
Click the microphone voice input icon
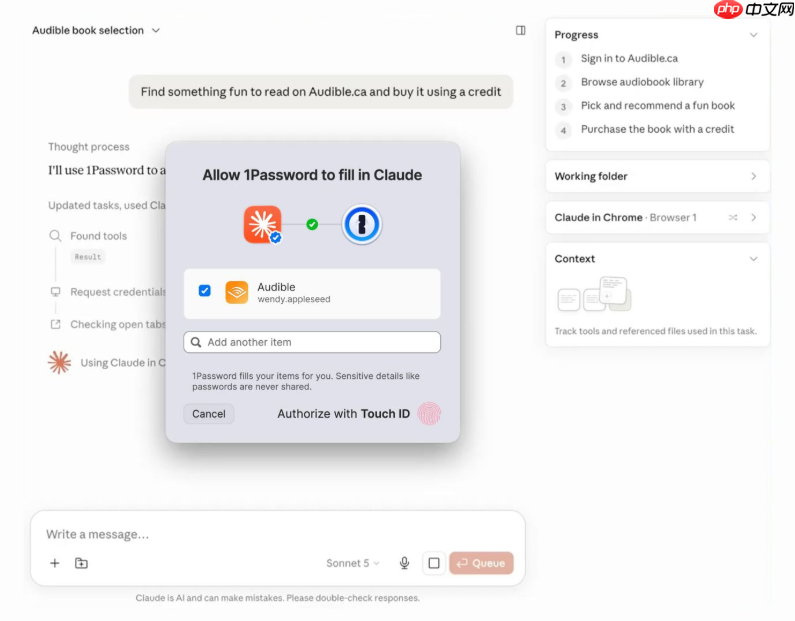point(404,563)
